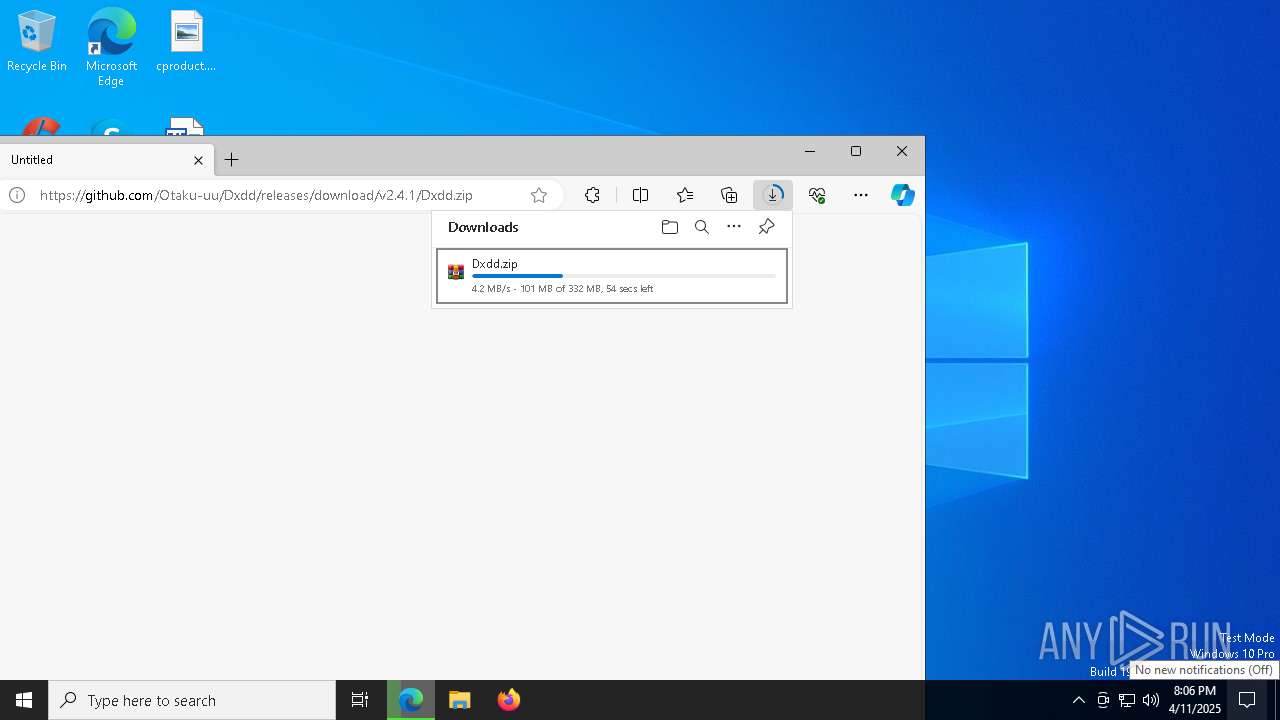Click the WinRAR icon beside Dxdd.zip

coord(456,272)
